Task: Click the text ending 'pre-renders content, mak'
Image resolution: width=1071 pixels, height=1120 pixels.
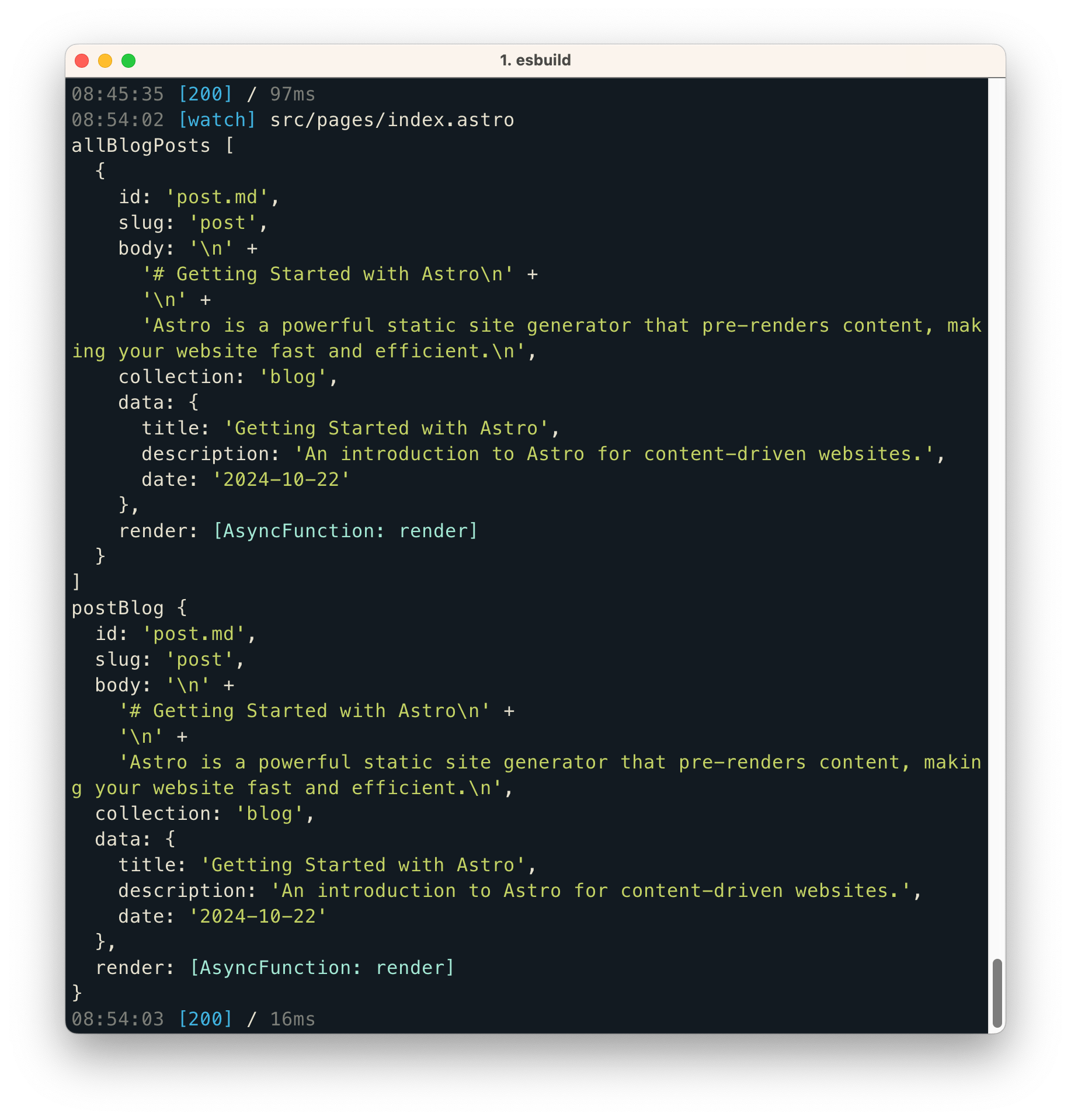Action: 562,325
